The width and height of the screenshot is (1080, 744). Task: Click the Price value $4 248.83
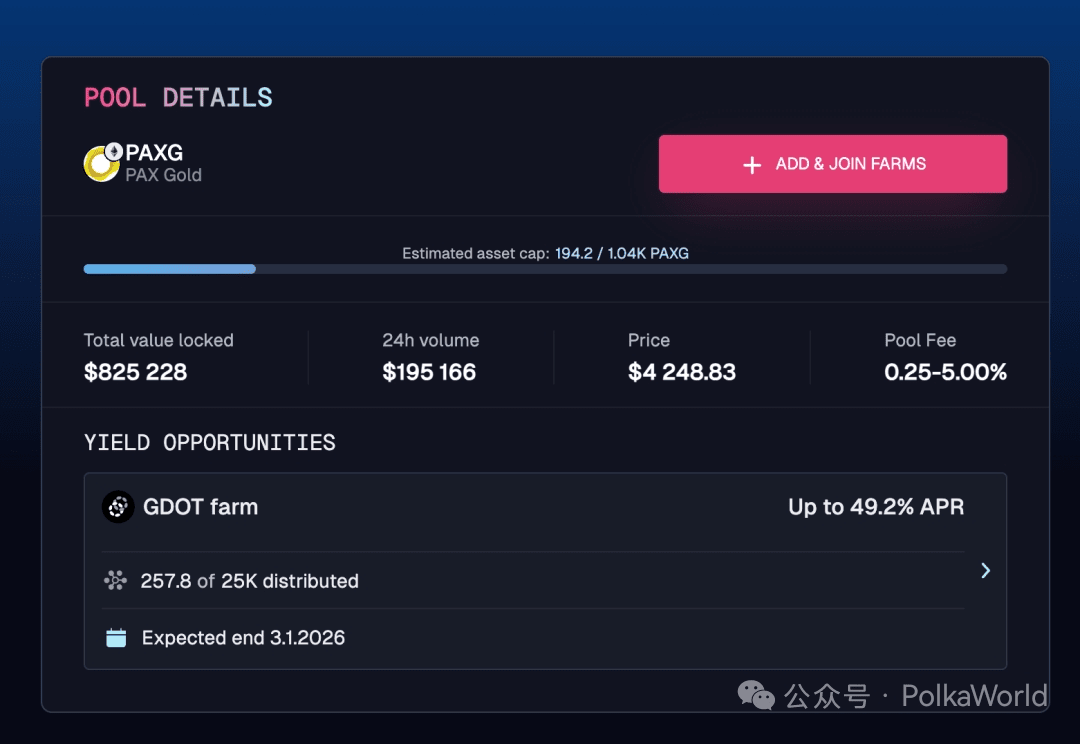click(682, 372)
